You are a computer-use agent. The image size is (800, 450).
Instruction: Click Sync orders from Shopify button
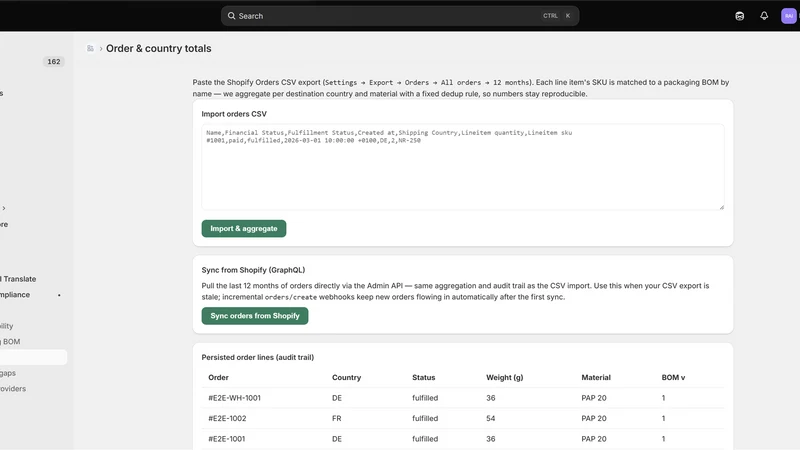[x=255, y=316]
